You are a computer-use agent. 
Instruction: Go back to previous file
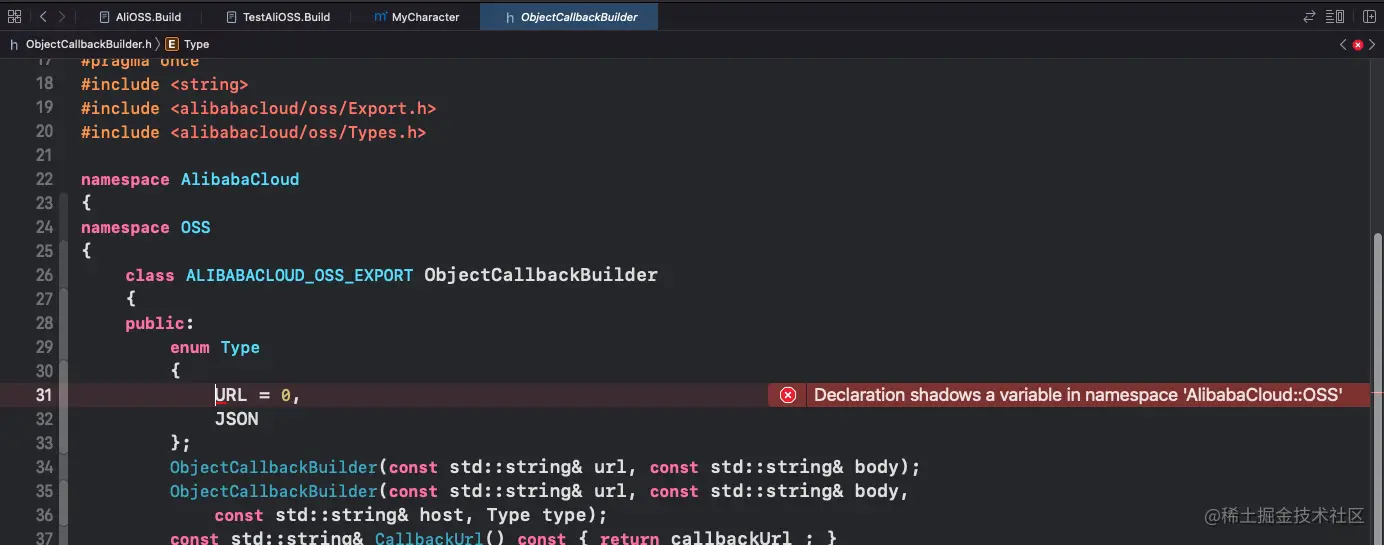[43, 17]
